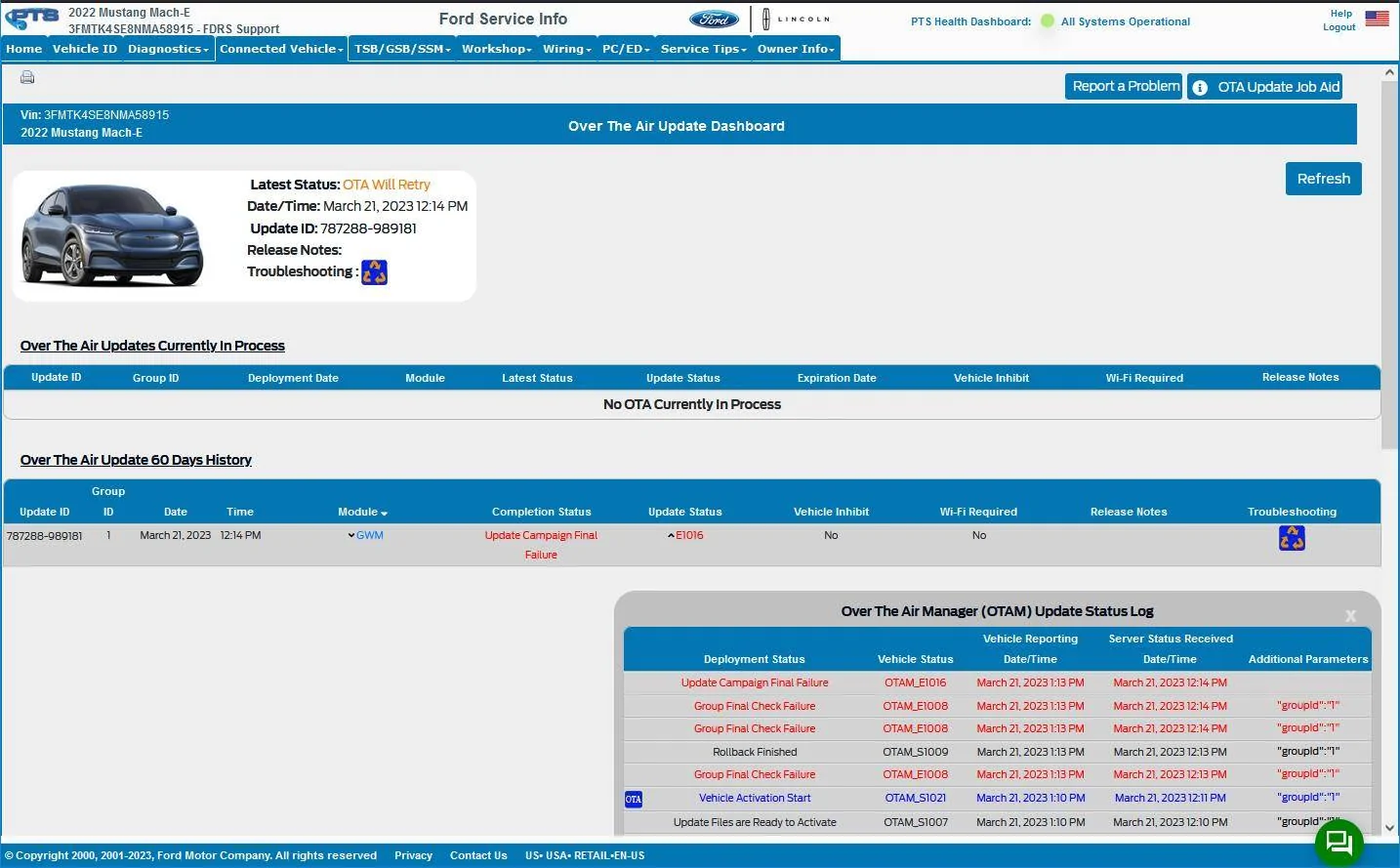Sort history by the Module column
This screenshot has width=1400, height=868.
pyautogui.click(x=362, y=512)
